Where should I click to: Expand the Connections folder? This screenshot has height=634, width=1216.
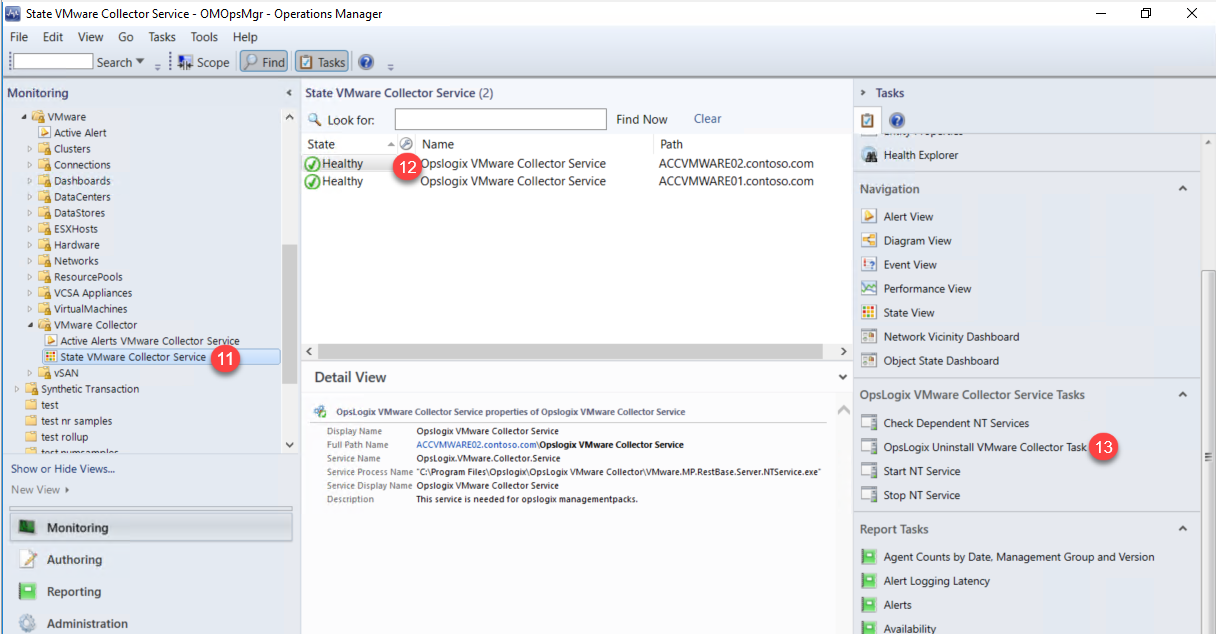tap(30, 165)
